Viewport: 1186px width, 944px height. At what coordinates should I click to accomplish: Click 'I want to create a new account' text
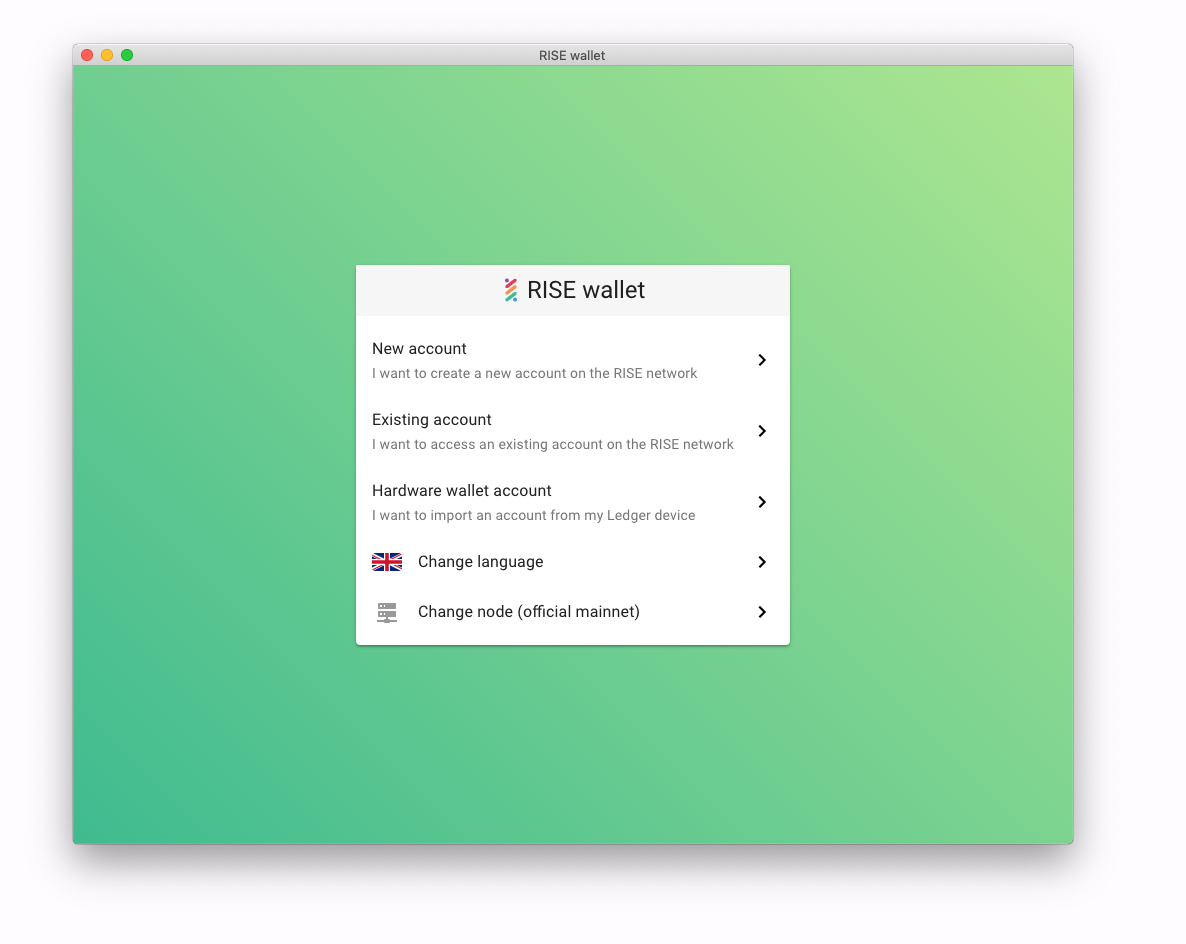coord(535,374)
